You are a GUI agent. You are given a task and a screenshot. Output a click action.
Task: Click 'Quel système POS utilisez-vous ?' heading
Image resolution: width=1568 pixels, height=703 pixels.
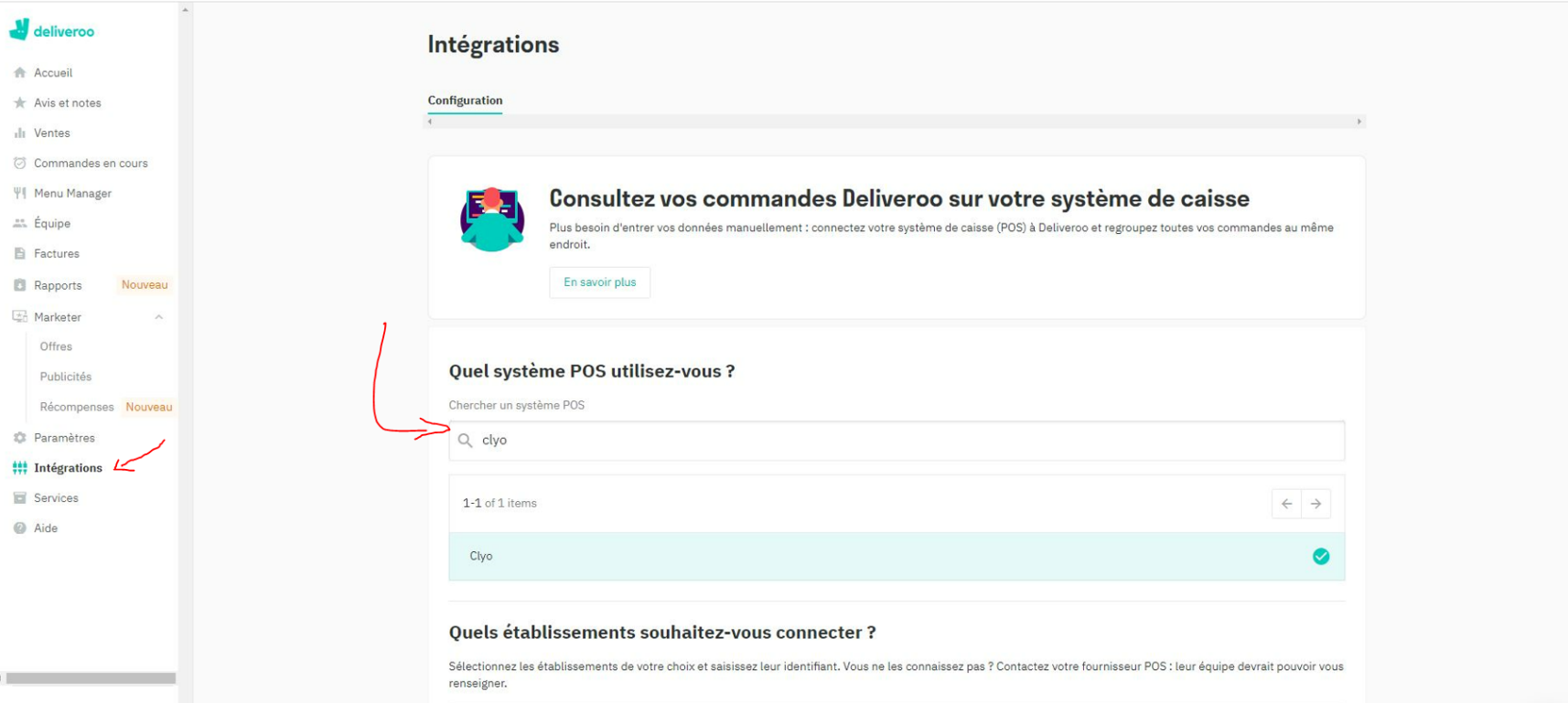[x=592, y=371]
